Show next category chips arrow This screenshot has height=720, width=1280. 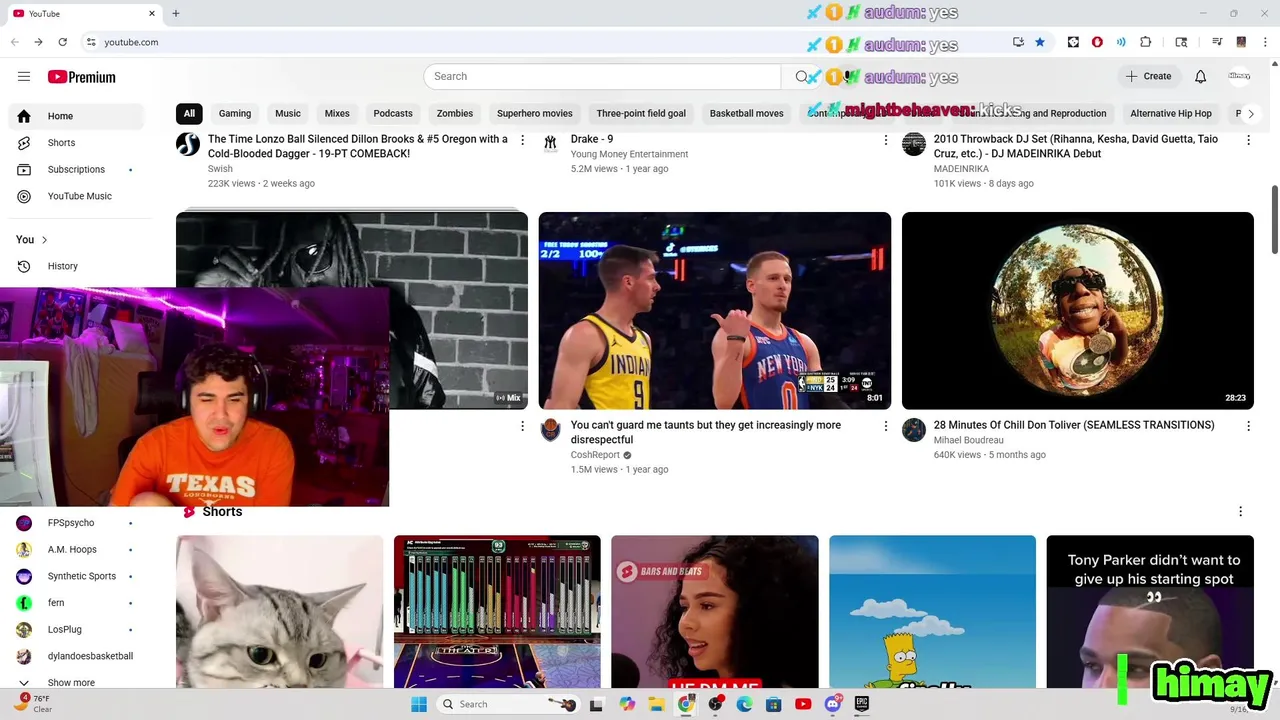click(x=1250, y=113)
